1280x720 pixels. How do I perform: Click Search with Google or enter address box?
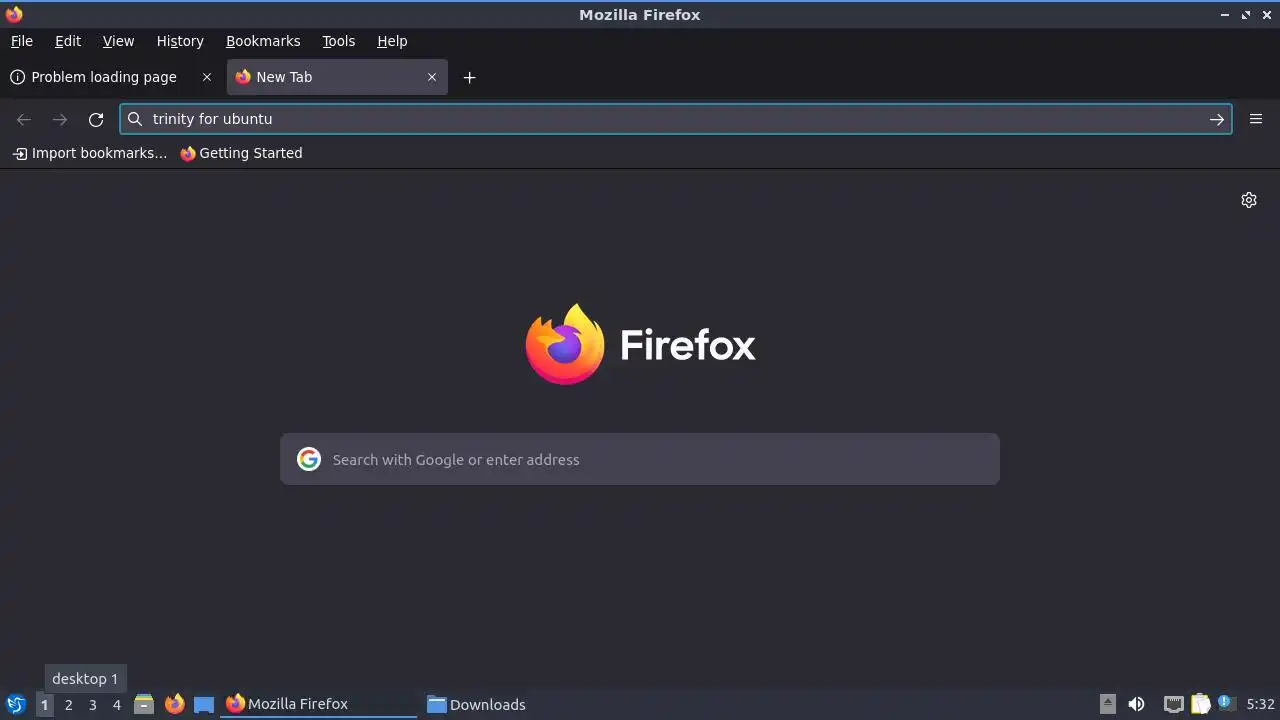tap(640, 459)
